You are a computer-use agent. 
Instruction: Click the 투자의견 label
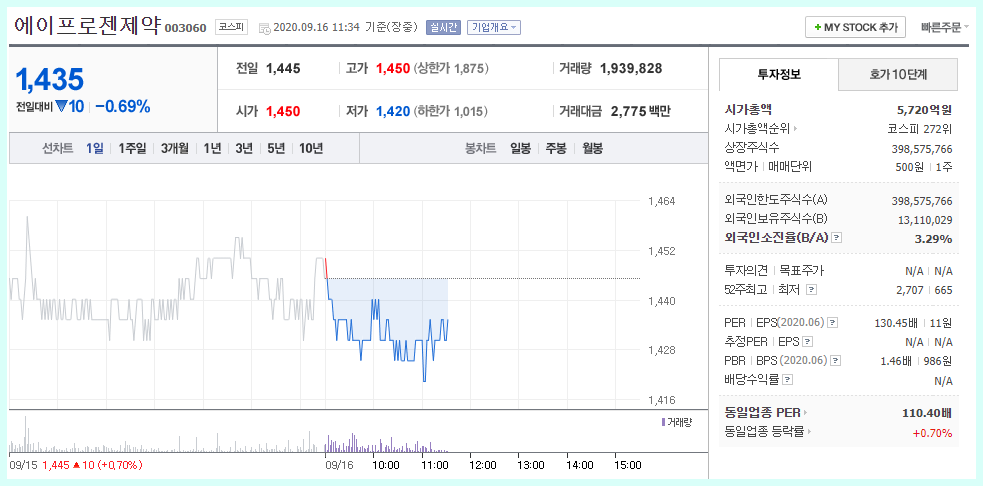click(x=745, y=271)
